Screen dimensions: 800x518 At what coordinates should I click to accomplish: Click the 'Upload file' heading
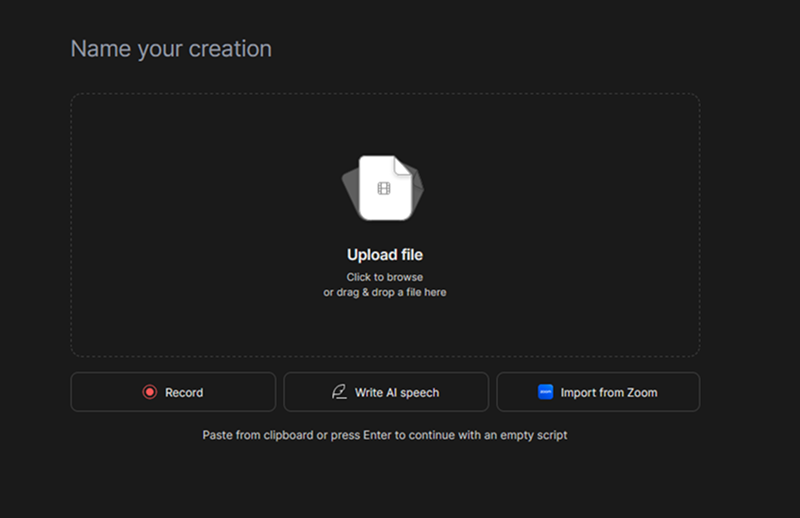[x=385, y=255]
